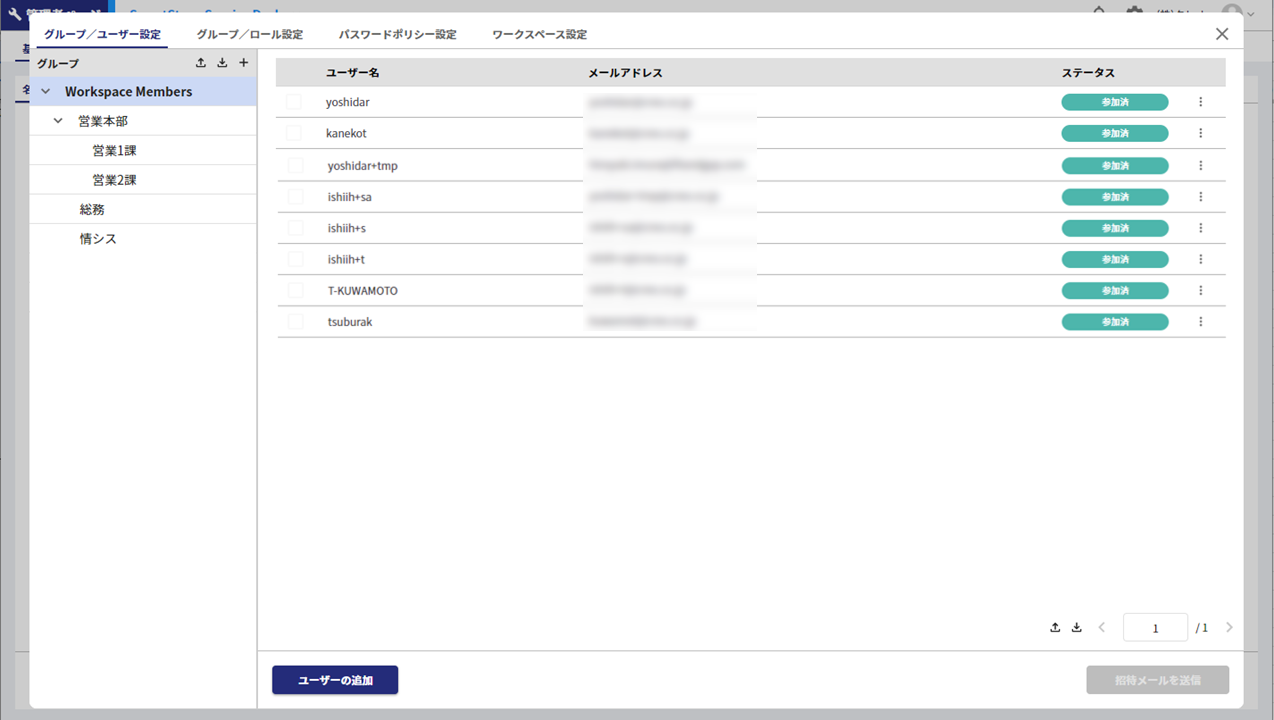Close the settings dialog with X
1274x720 pixels.
click(x=1221, y=34)
